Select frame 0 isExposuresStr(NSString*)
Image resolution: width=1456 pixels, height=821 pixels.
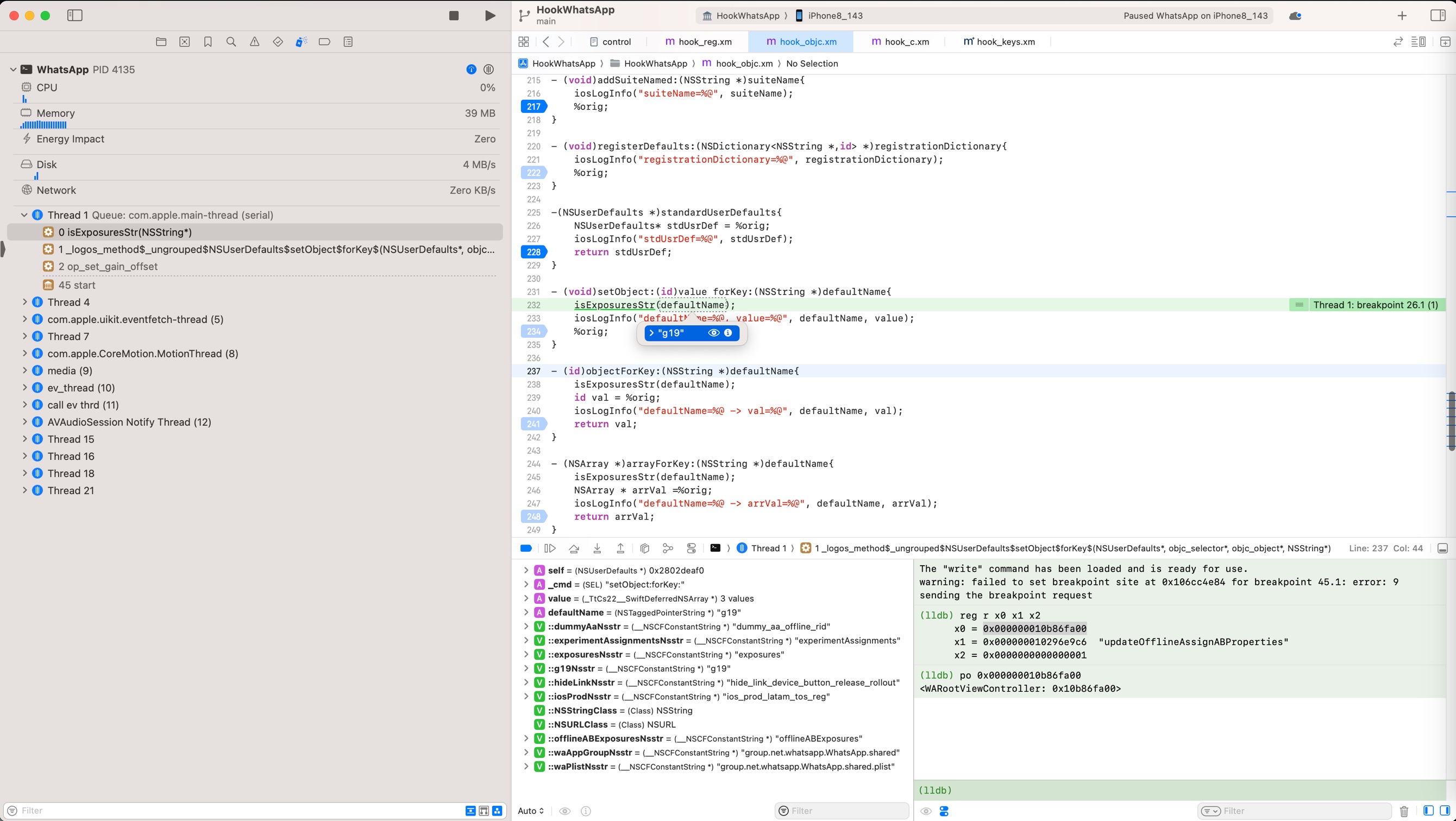[255, 232]
